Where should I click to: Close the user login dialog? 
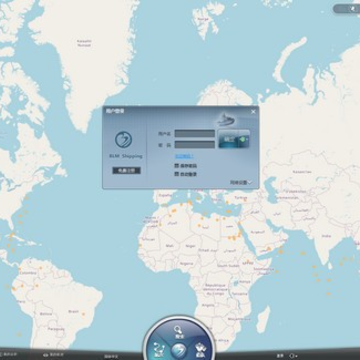click(253, 112)
